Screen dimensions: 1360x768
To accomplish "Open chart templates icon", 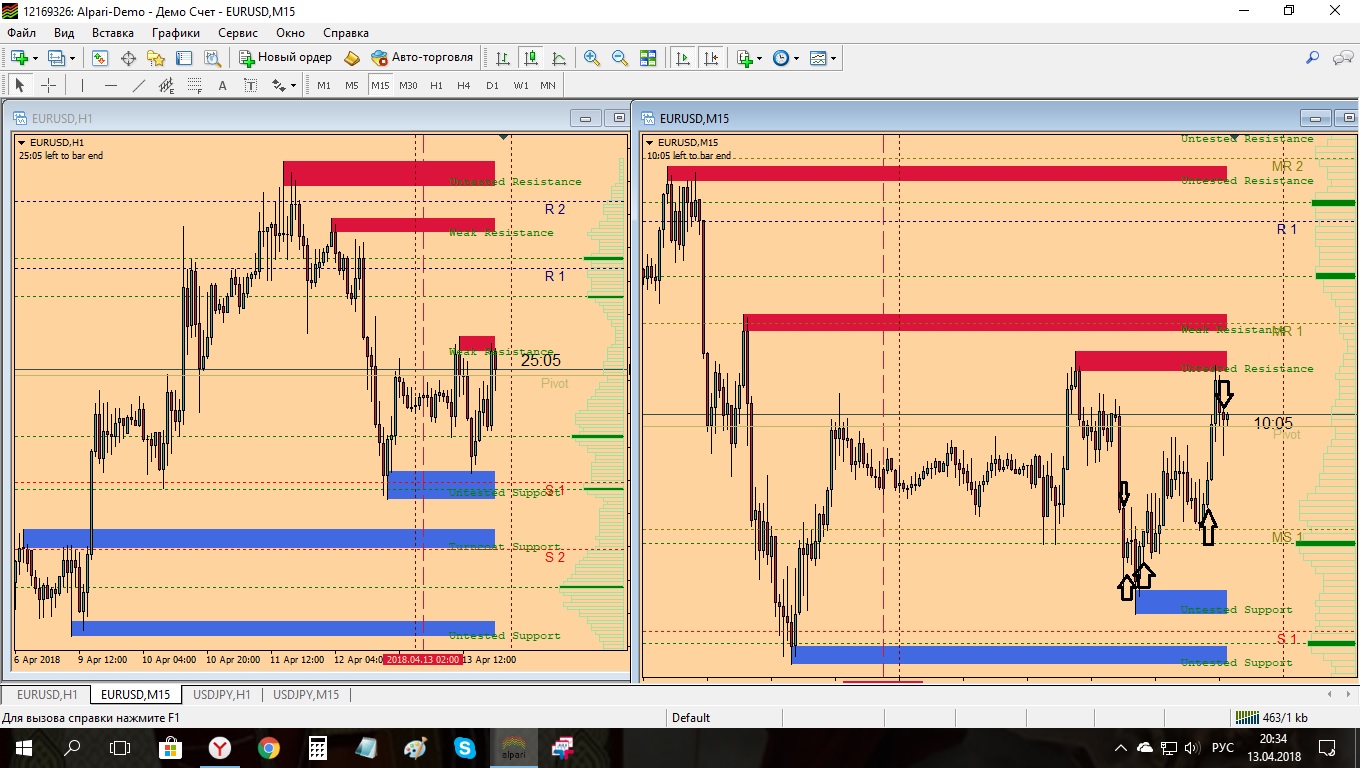I will click(818, 58).
